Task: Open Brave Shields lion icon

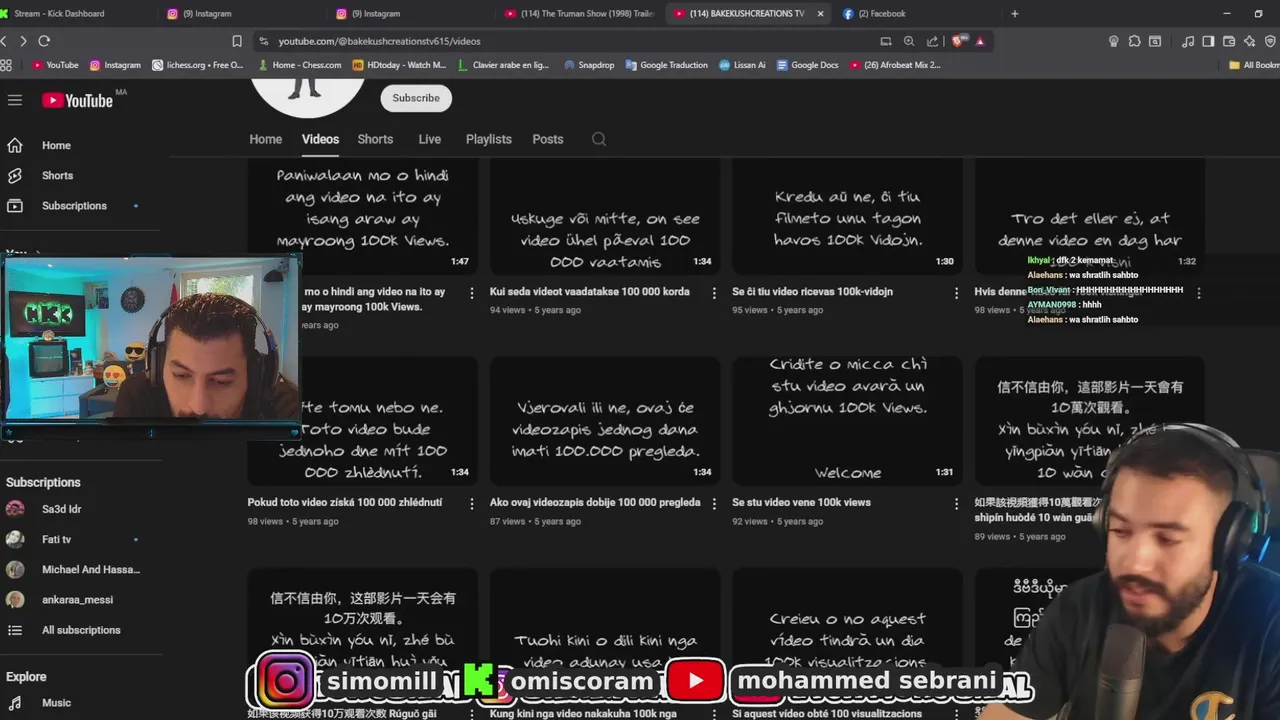Action: (x=959, y=41)
